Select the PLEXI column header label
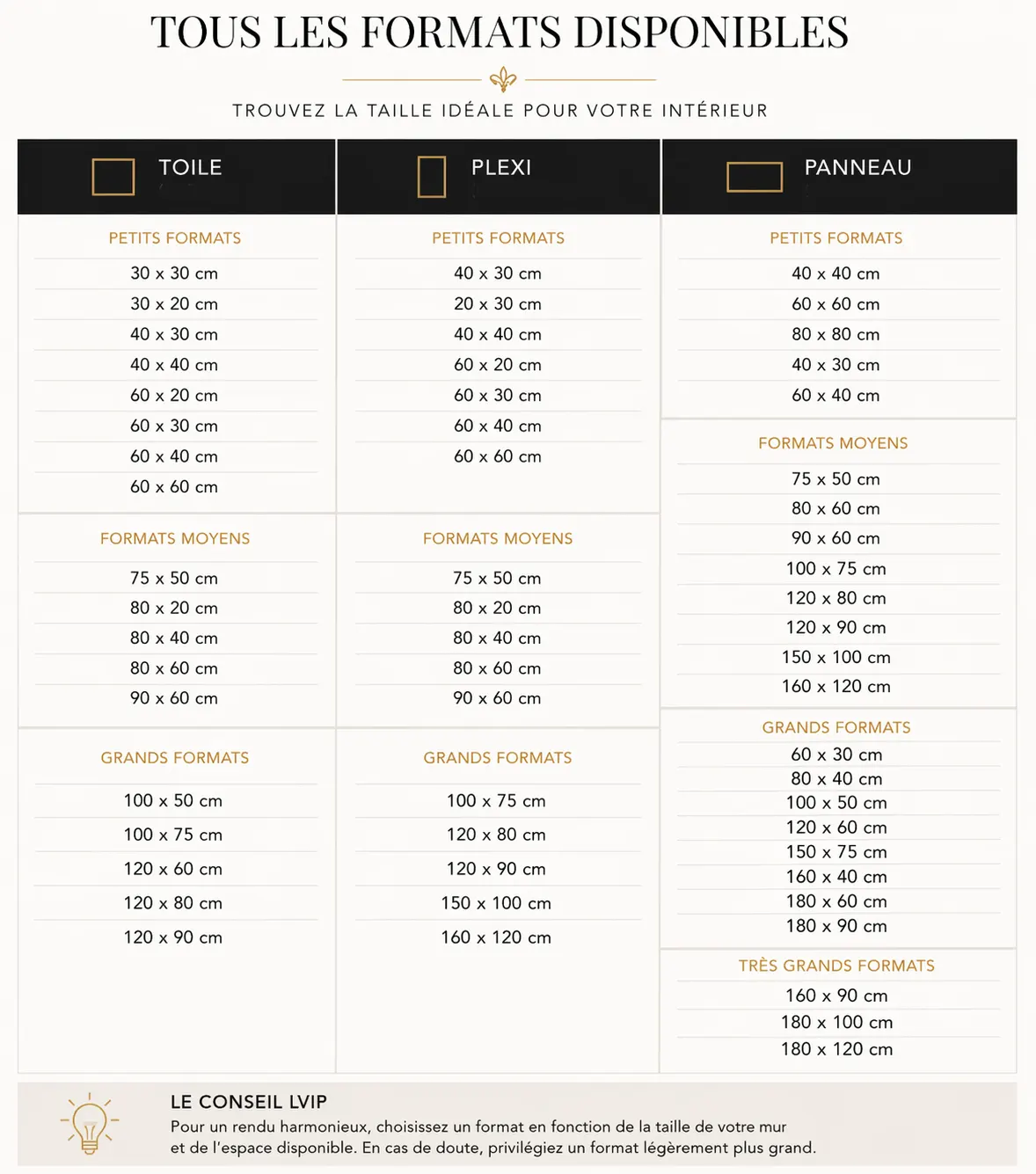 pyautogui.click(x=501, y=167)
